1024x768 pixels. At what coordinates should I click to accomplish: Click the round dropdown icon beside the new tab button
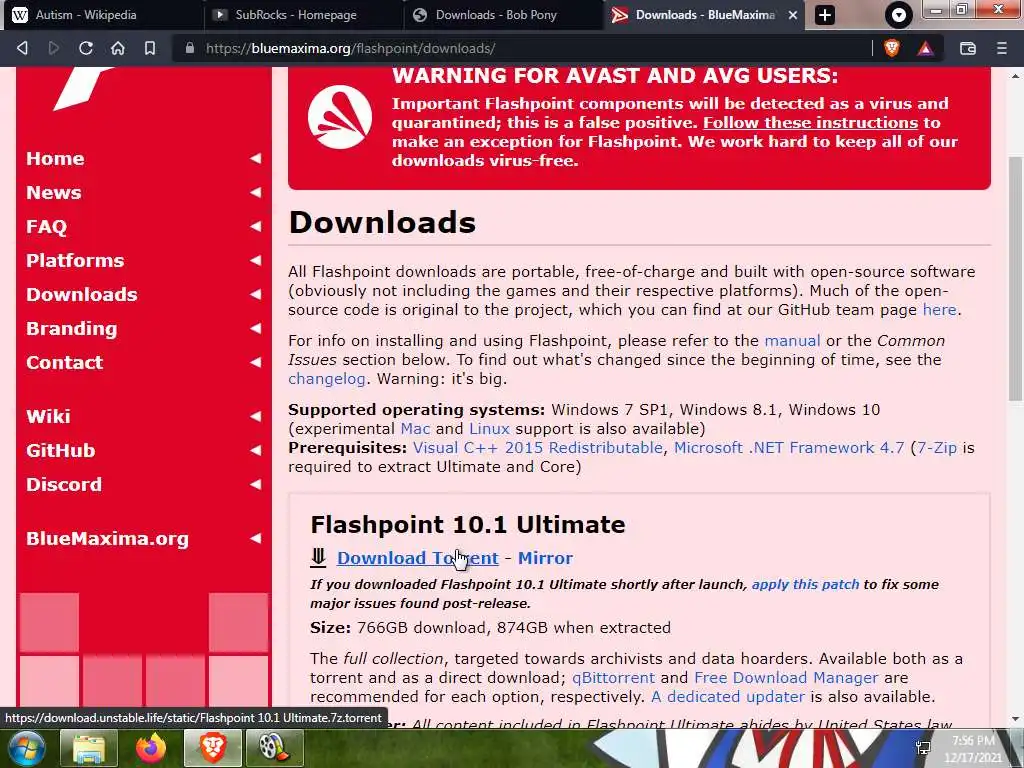coord(899,15)
